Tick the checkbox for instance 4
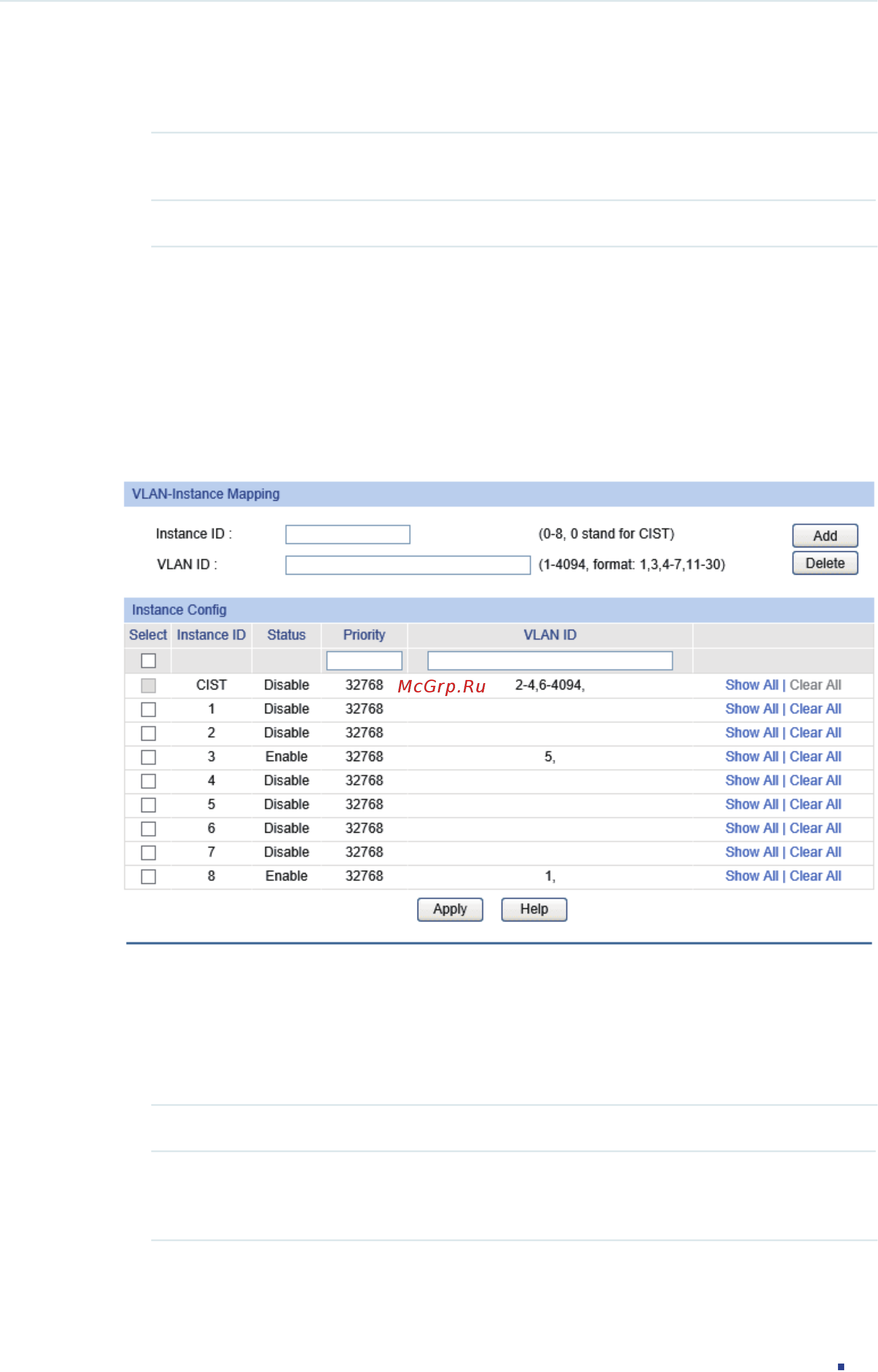The image size is (878, 1372). [x=148, y=781]
